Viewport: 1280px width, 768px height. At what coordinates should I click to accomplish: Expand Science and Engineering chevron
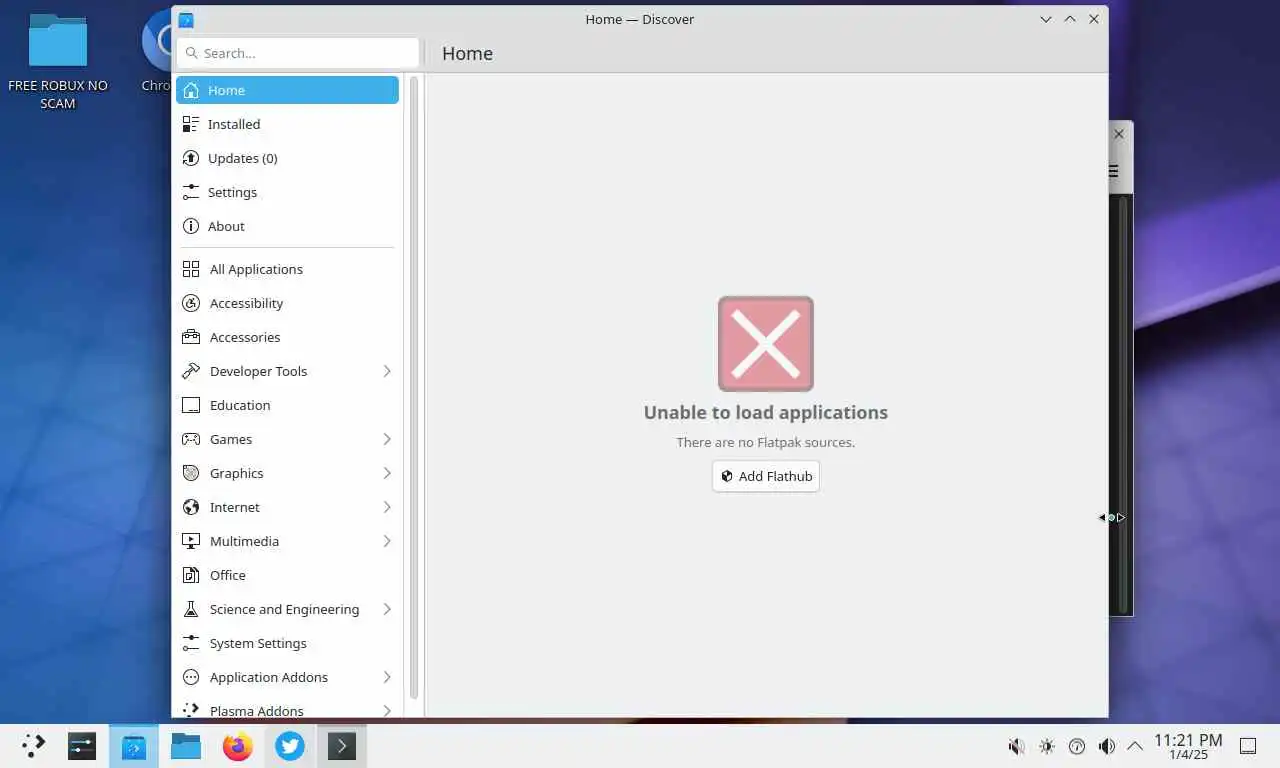pos(387,609)
